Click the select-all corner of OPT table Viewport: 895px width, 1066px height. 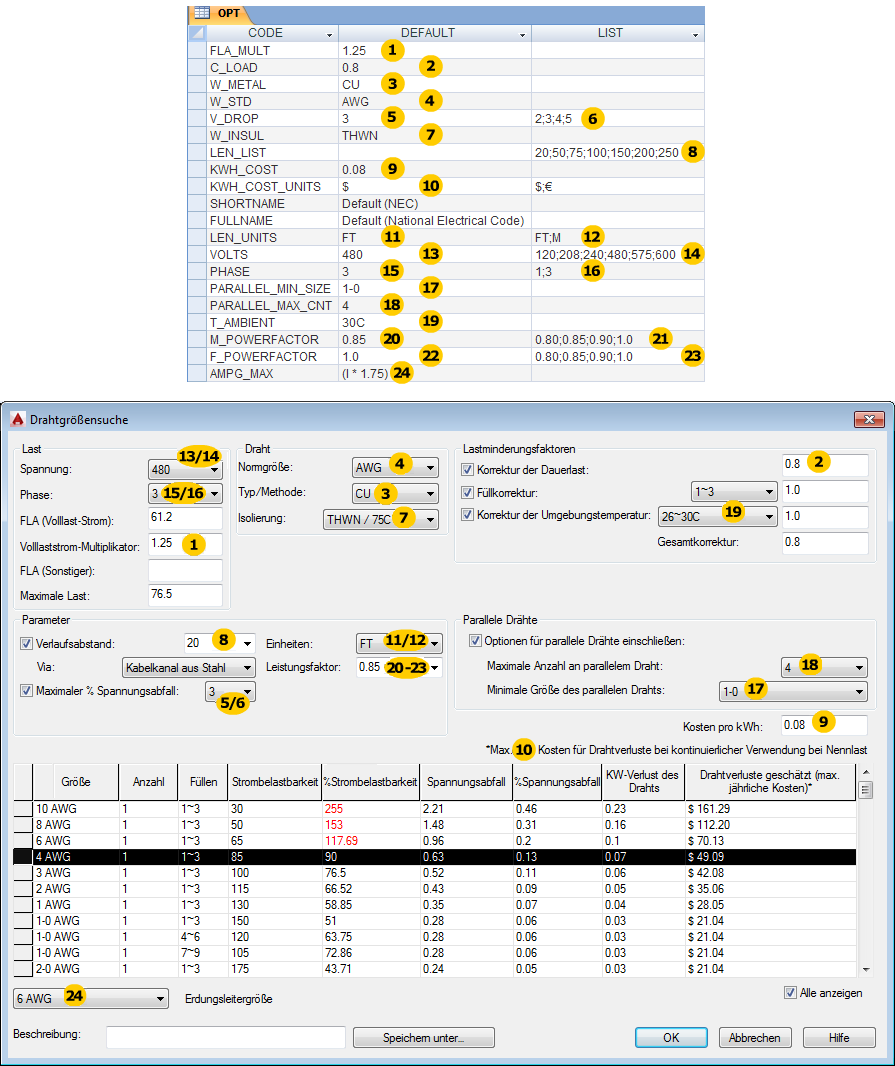[x=197, y=33]
